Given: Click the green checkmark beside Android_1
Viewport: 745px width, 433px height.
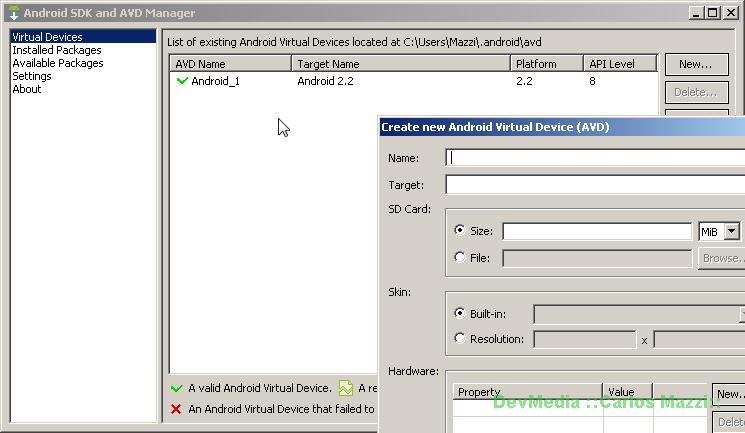Looking at the screenshot, I should click(x=182, y=81).
